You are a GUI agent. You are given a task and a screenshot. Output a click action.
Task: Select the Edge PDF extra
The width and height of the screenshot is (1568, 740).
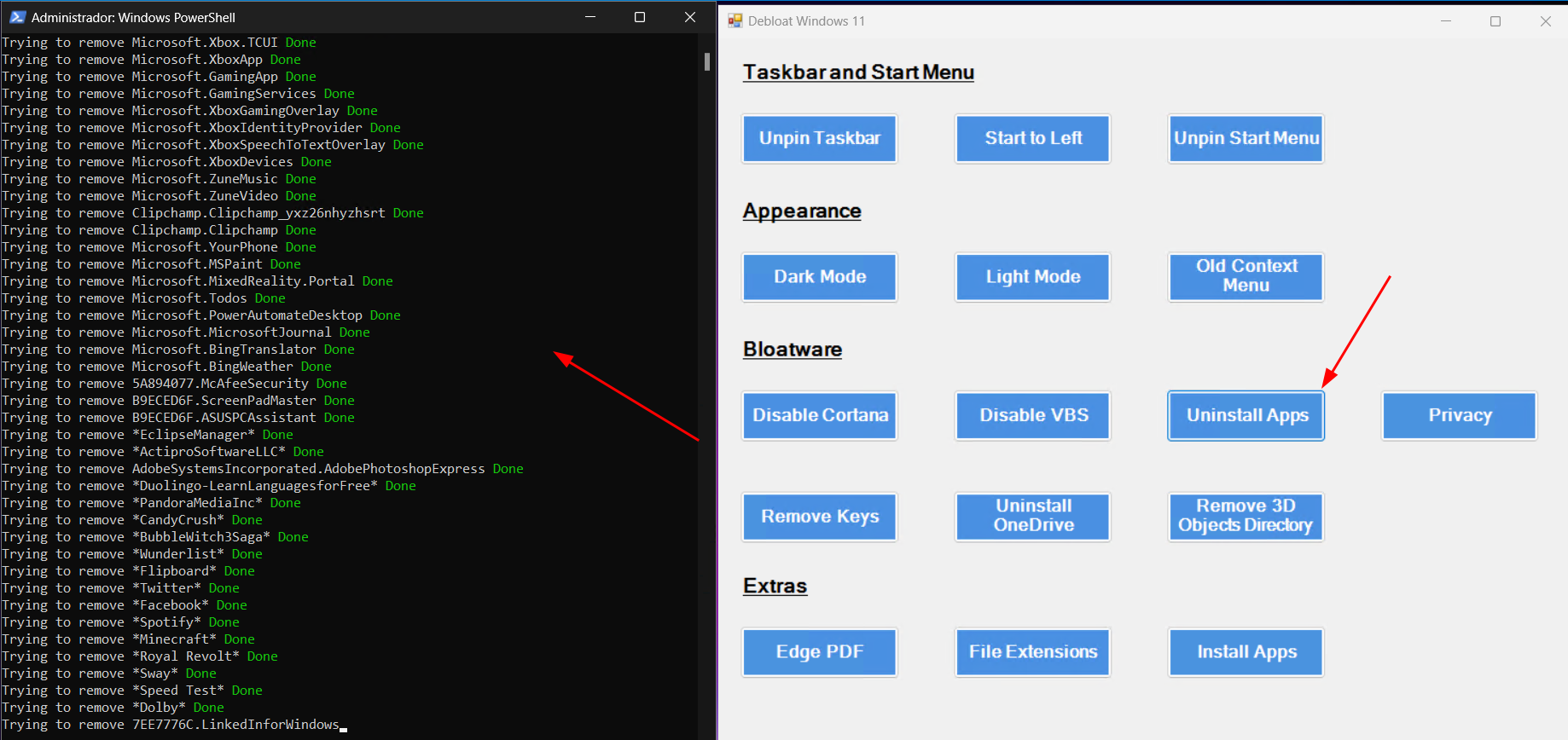[x=819, y=652]
